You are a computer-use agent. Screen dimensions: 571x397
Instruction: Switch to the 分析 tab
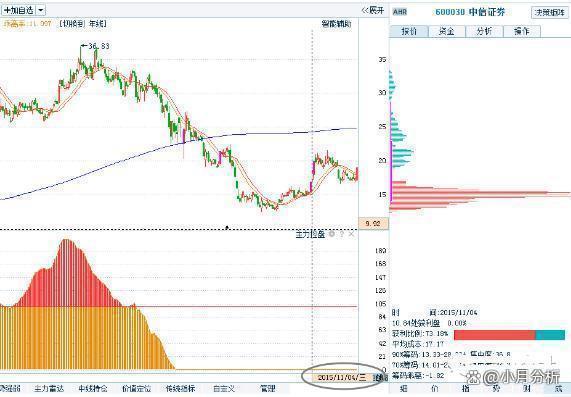pyautogui.click(x=484, y=31)
